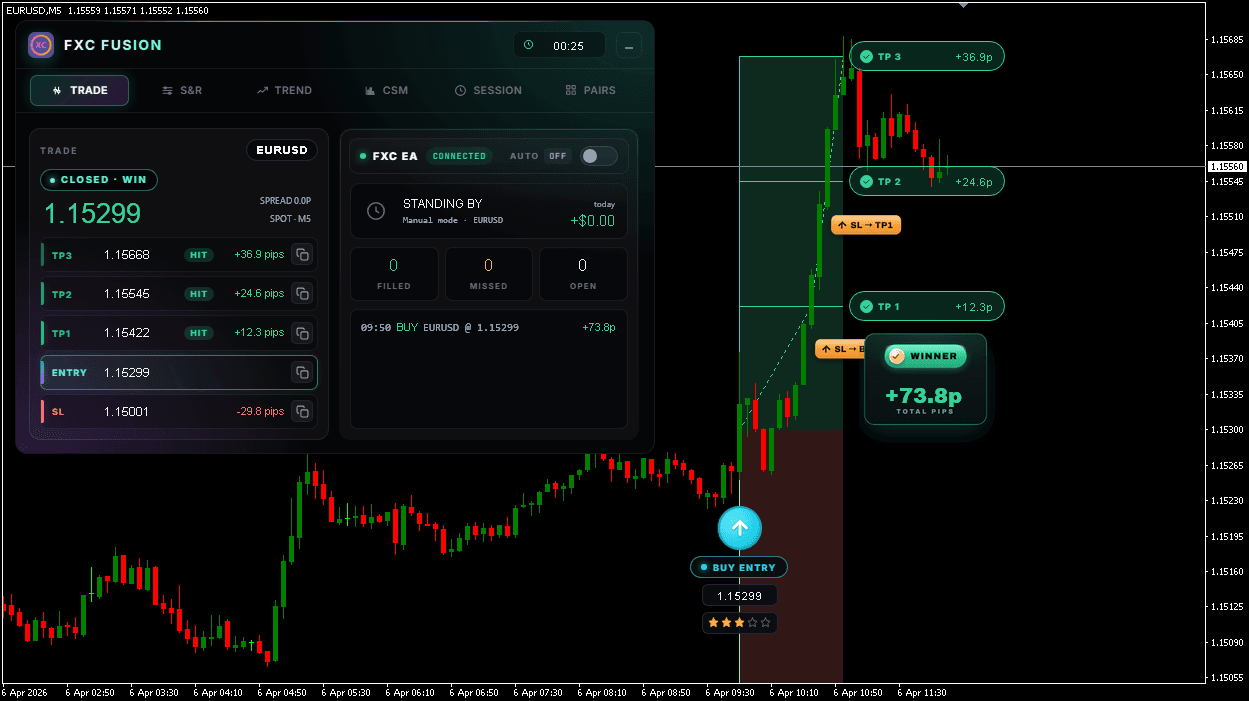Open the PAIRS tab

pos(590,90)
